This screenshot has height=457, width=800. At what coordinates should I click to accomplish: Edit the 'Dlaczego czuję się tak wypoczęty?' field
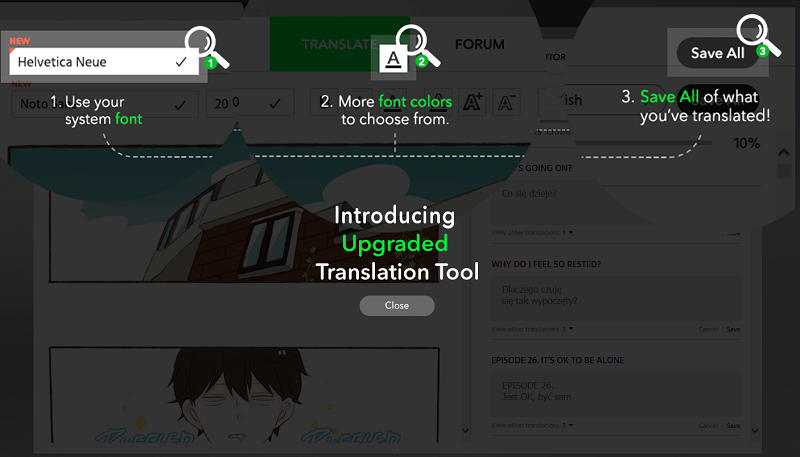pos(616,298)
